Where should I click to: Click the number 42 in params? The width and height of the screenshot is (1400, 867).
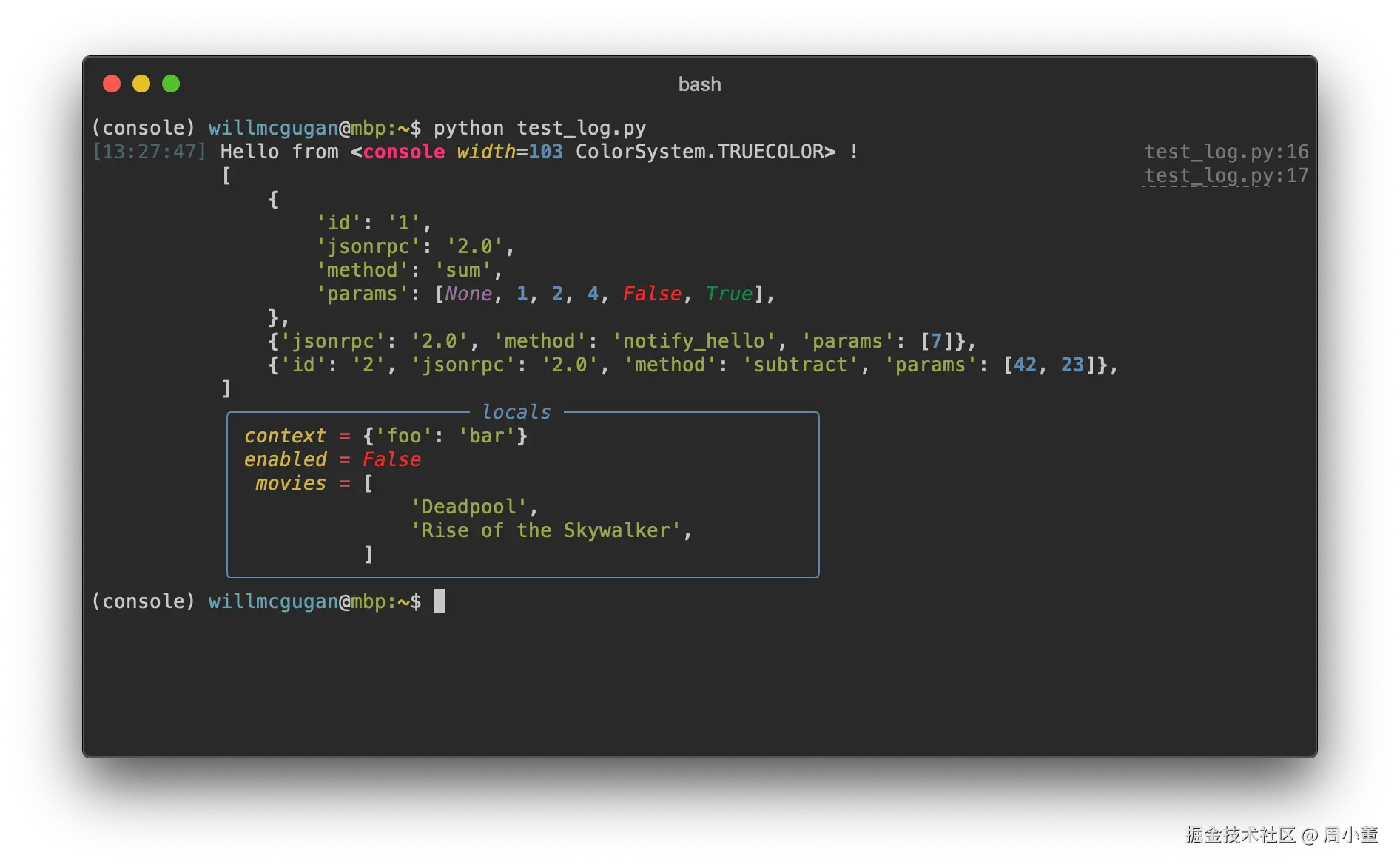tap(1025, 365)
